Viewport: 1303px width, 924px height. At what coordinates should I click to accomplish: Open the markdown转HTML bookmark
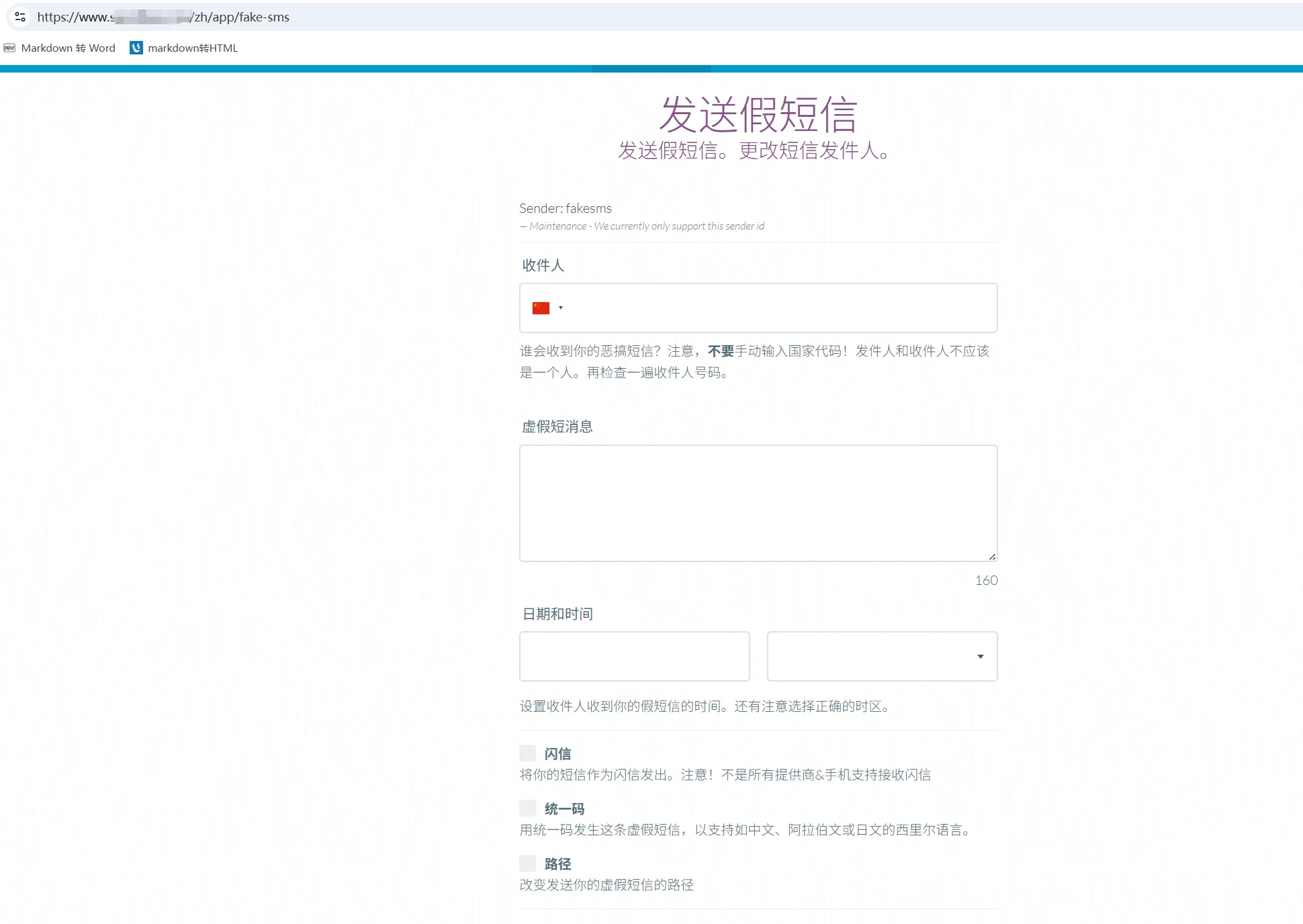pos(192,48)
